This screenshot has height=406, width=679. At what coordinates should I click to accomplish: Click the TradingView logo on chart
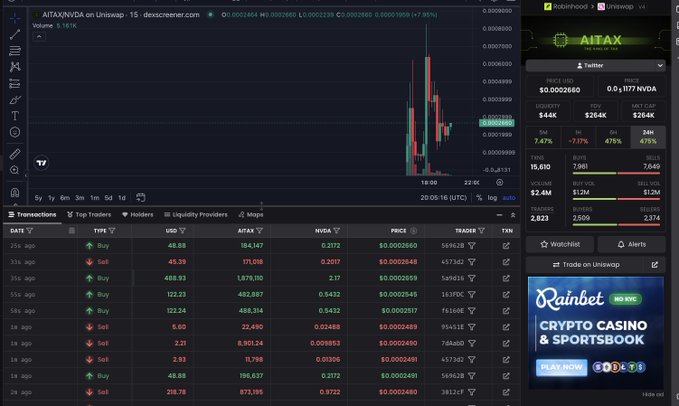[41, 163]
